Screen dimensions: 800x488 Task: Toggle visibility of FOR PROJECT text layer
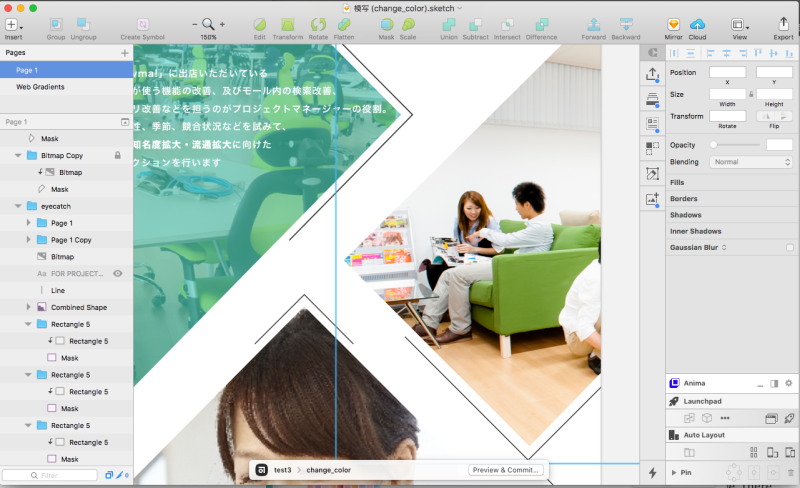coord(118,274)
